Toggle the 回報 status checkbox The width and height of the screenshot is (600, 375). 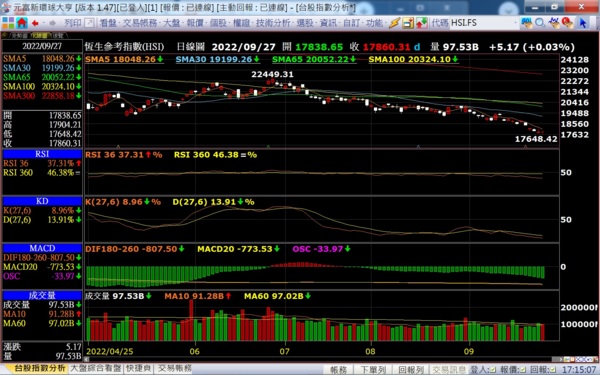[x=553, y=370]
